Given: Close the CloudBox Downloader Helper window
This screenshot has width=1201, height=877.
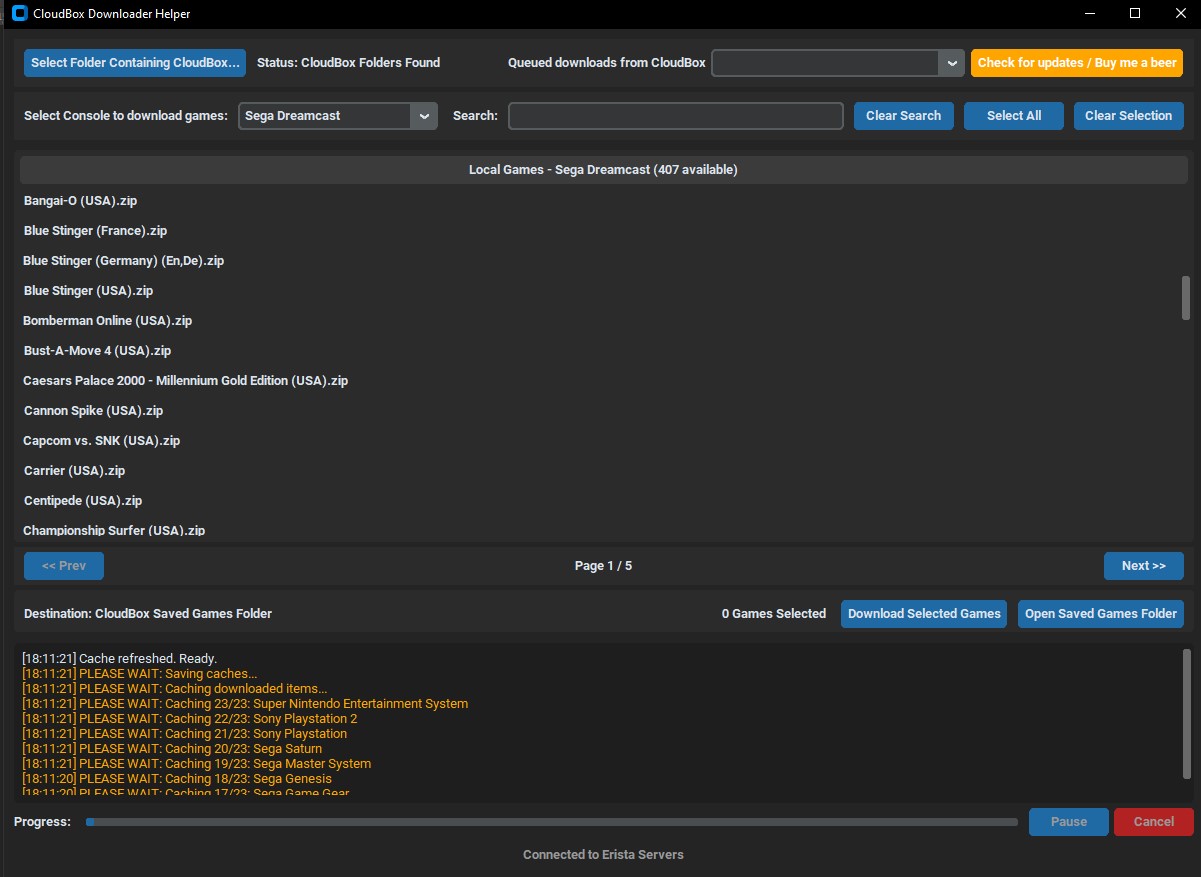Looking at the screenshot, I should coord(1180,14).
